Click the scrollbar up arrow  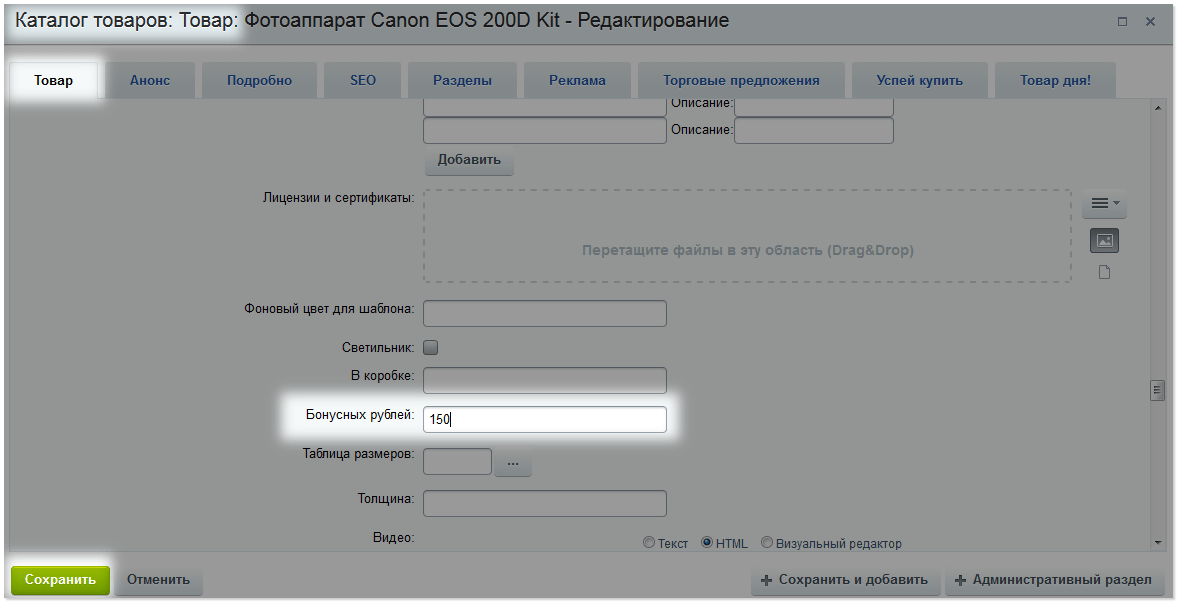[x=1157, y=108]
